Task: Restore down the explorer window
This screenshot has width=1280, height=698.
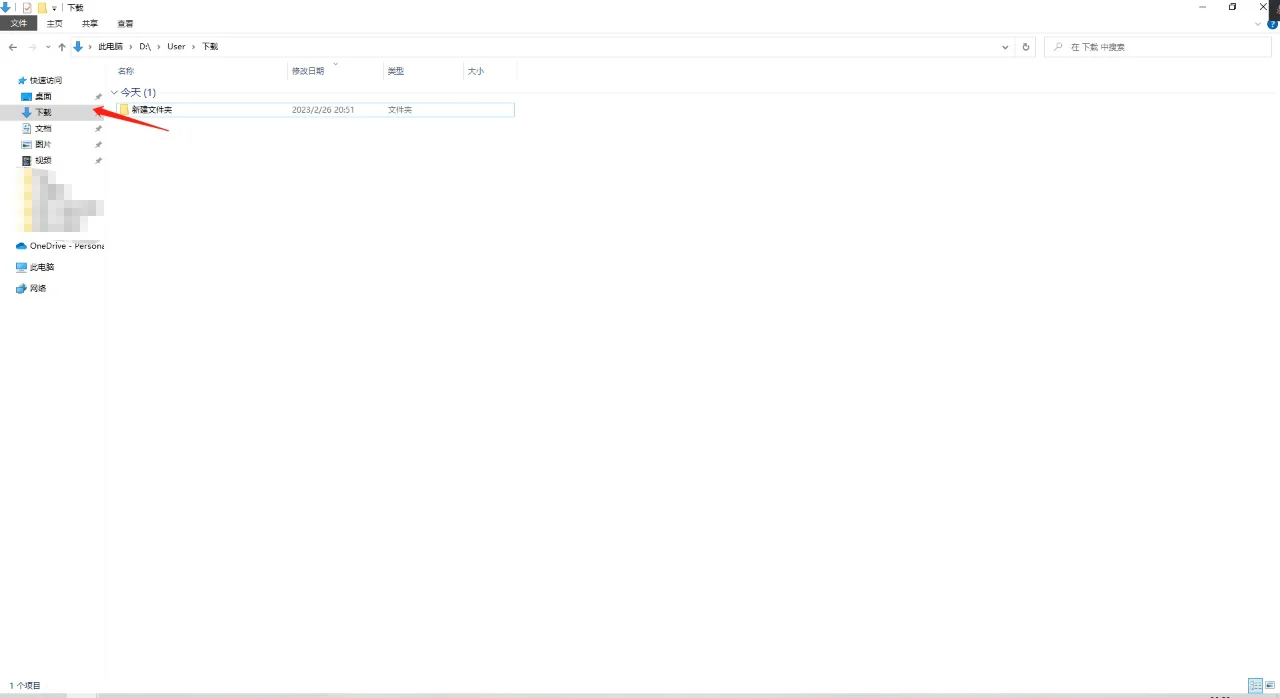Action: (x=1233, y=7)
